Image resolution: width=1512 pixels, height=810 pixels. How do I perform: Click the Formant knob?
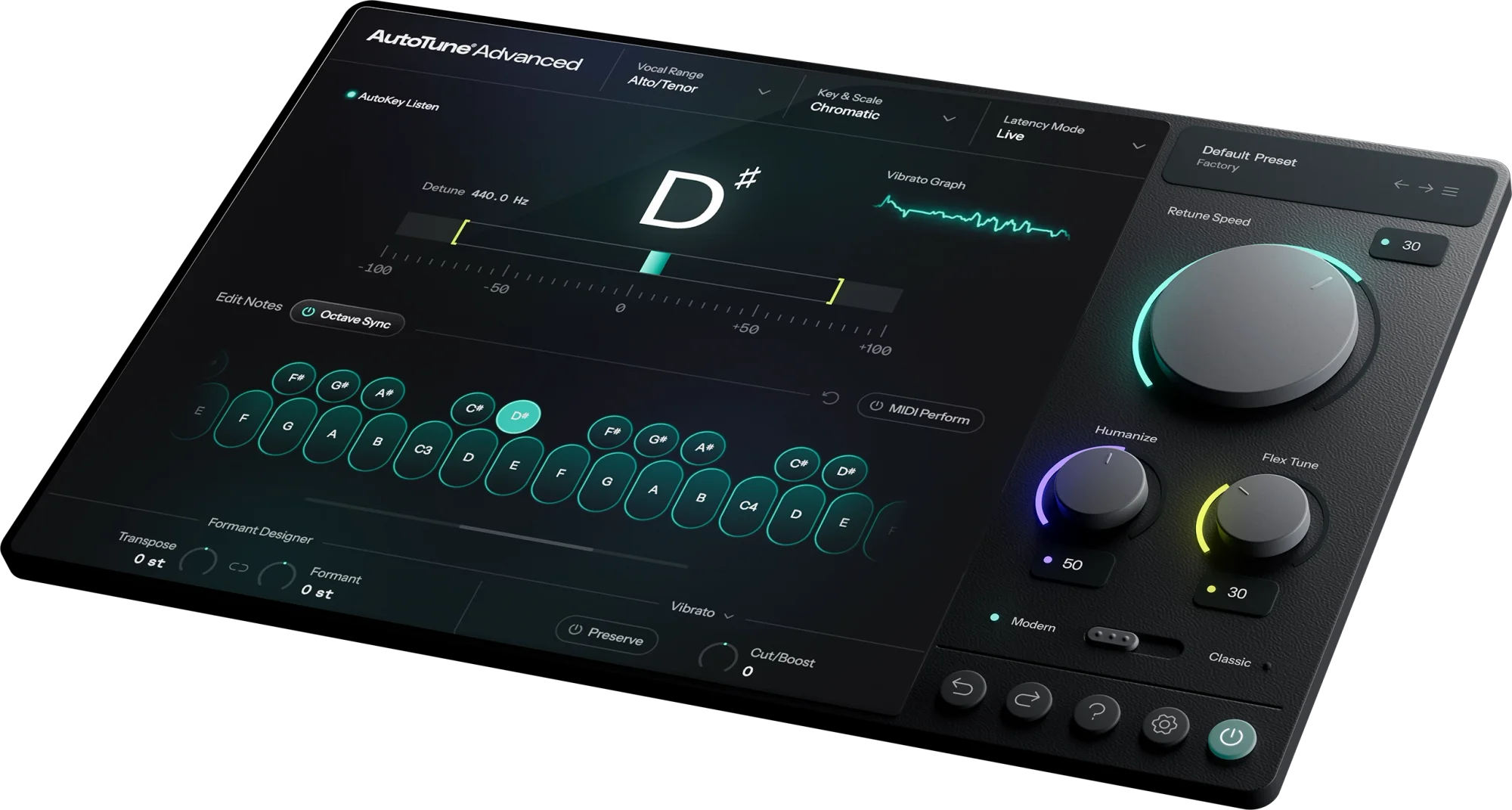[277, 576]
